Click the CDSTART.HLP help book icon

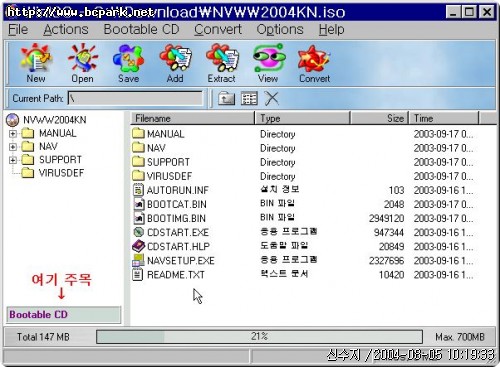pyautogui.click(x=138, y=246)
